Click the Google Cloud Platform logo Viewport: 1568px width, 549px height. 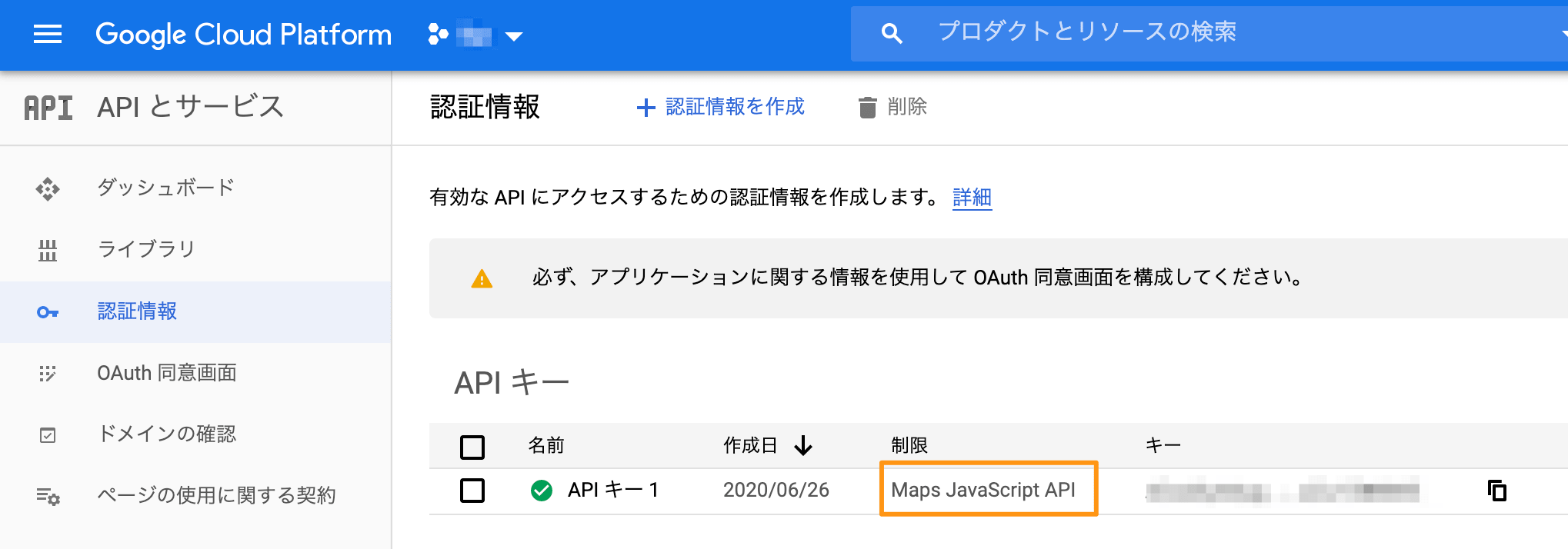coord(243,35)
